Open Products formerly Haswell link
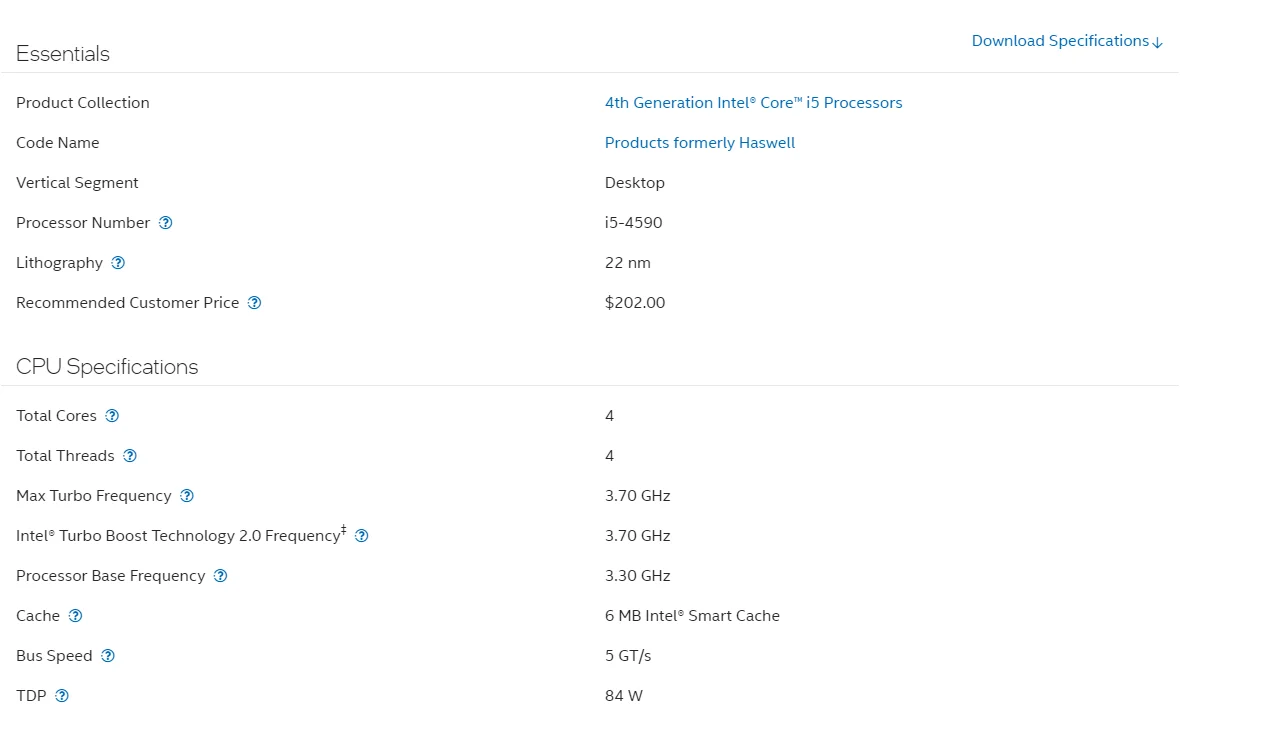The height and width of the screenshot is (742, 1265). 700,143
